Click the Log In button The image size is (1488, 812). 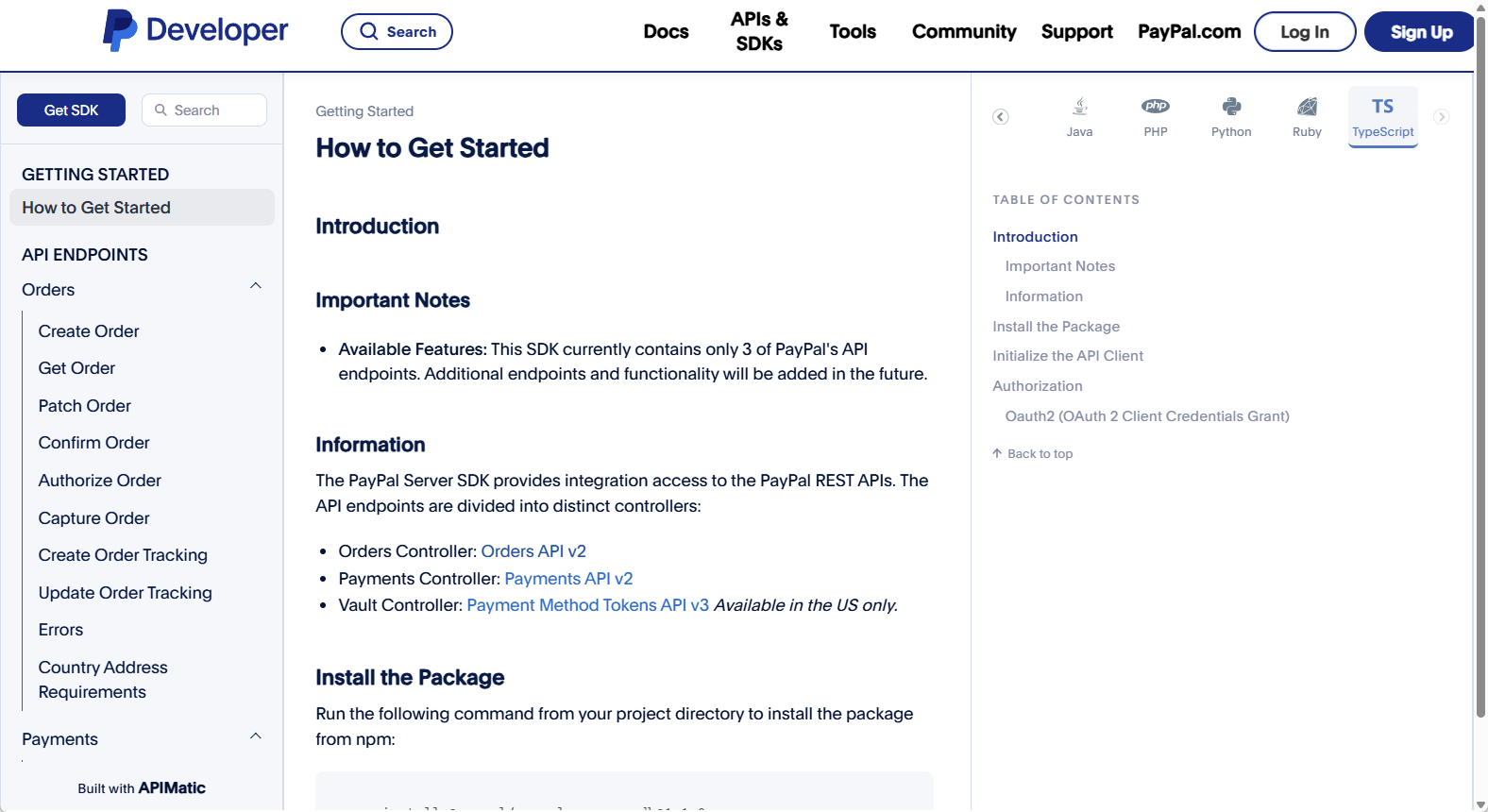[x=1305, y=32]
